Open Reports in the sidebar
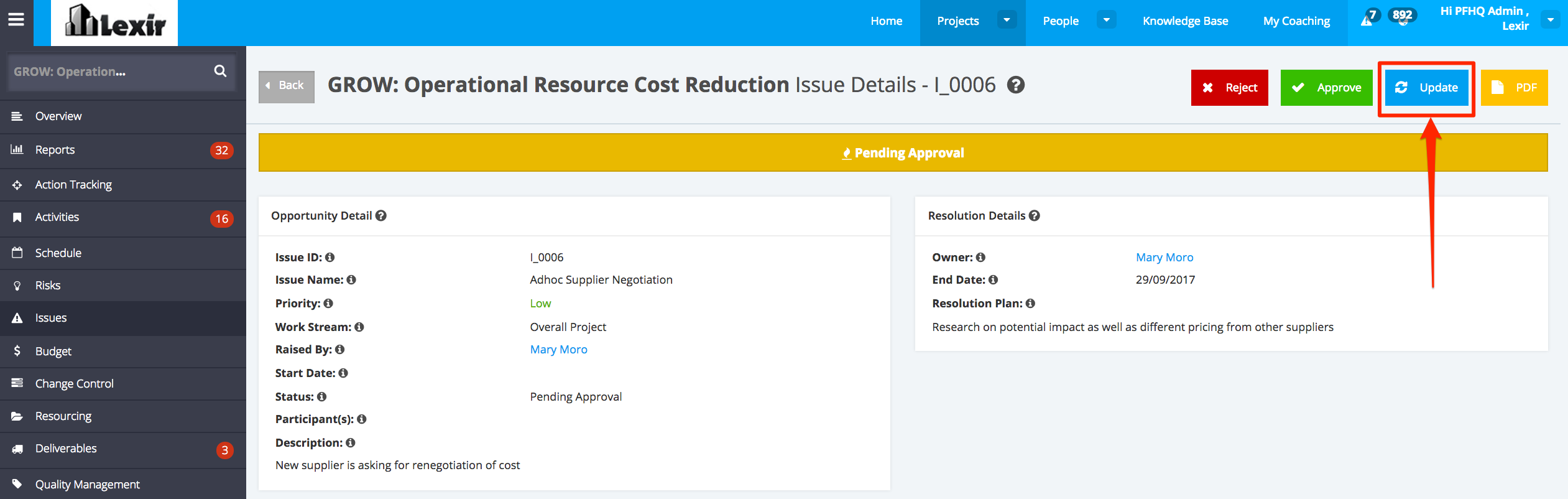Viewport: 1568px width, 499px height. click(x=123, y=150)
